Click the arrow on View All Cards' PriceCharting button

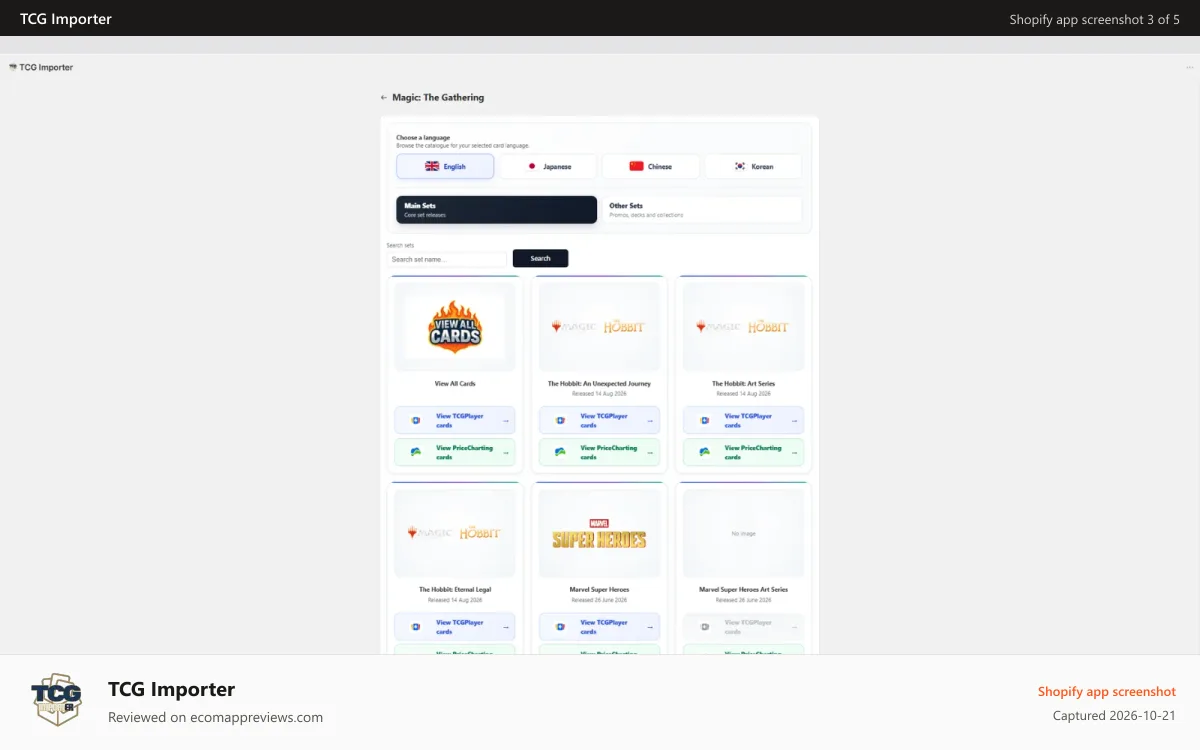click(x=506, y=453)
